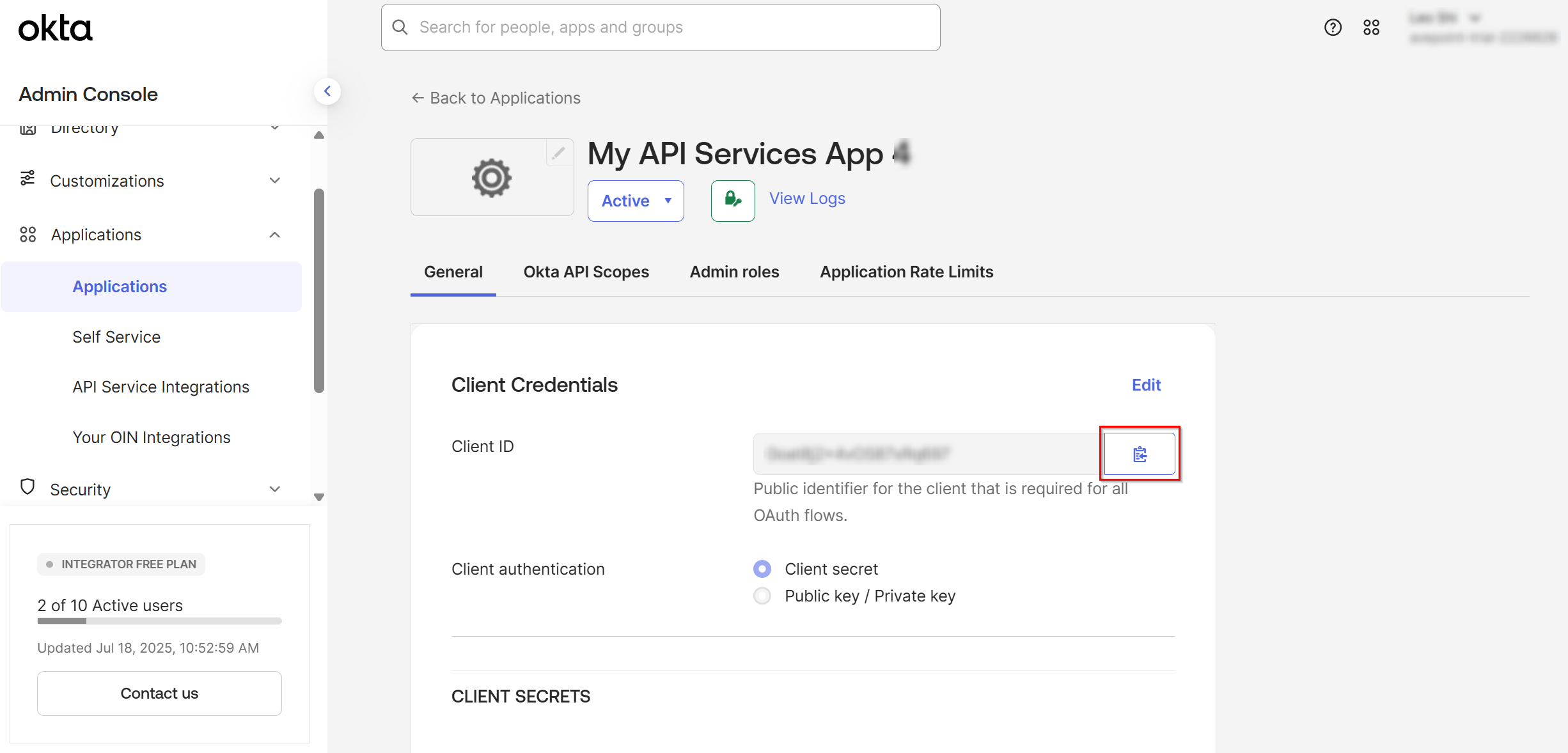Image resolution: width=1568 pixels, height=753 pixels.
Task: Collapse sidebar using the chevron button
Action: click(x=327, y=91)
